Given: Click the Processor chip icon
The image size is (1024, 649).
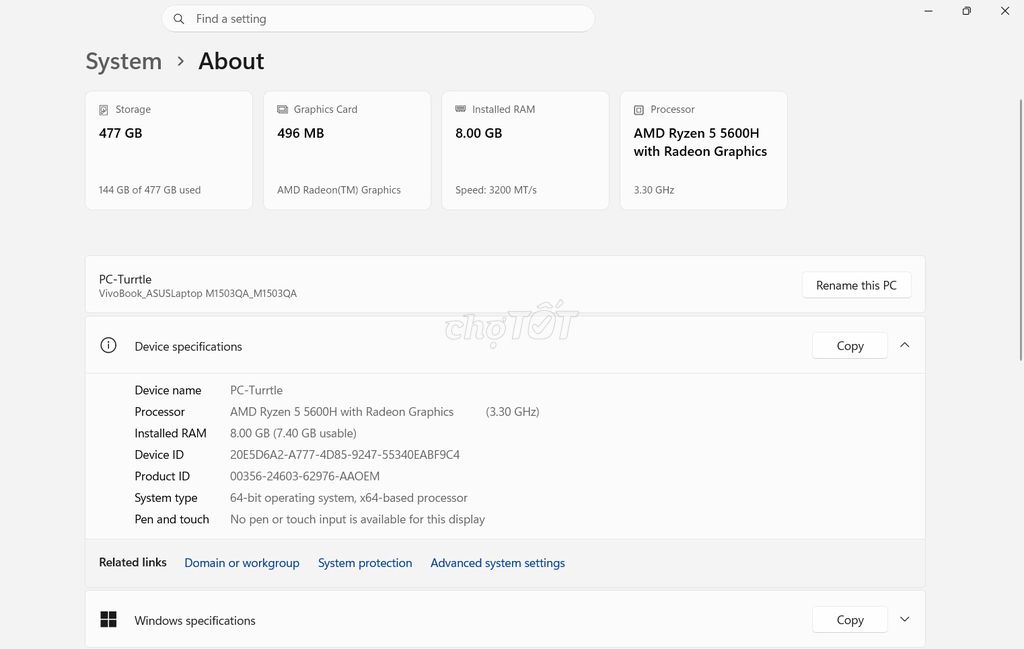Looking at the screenshot, I should (x=638, y=109).
